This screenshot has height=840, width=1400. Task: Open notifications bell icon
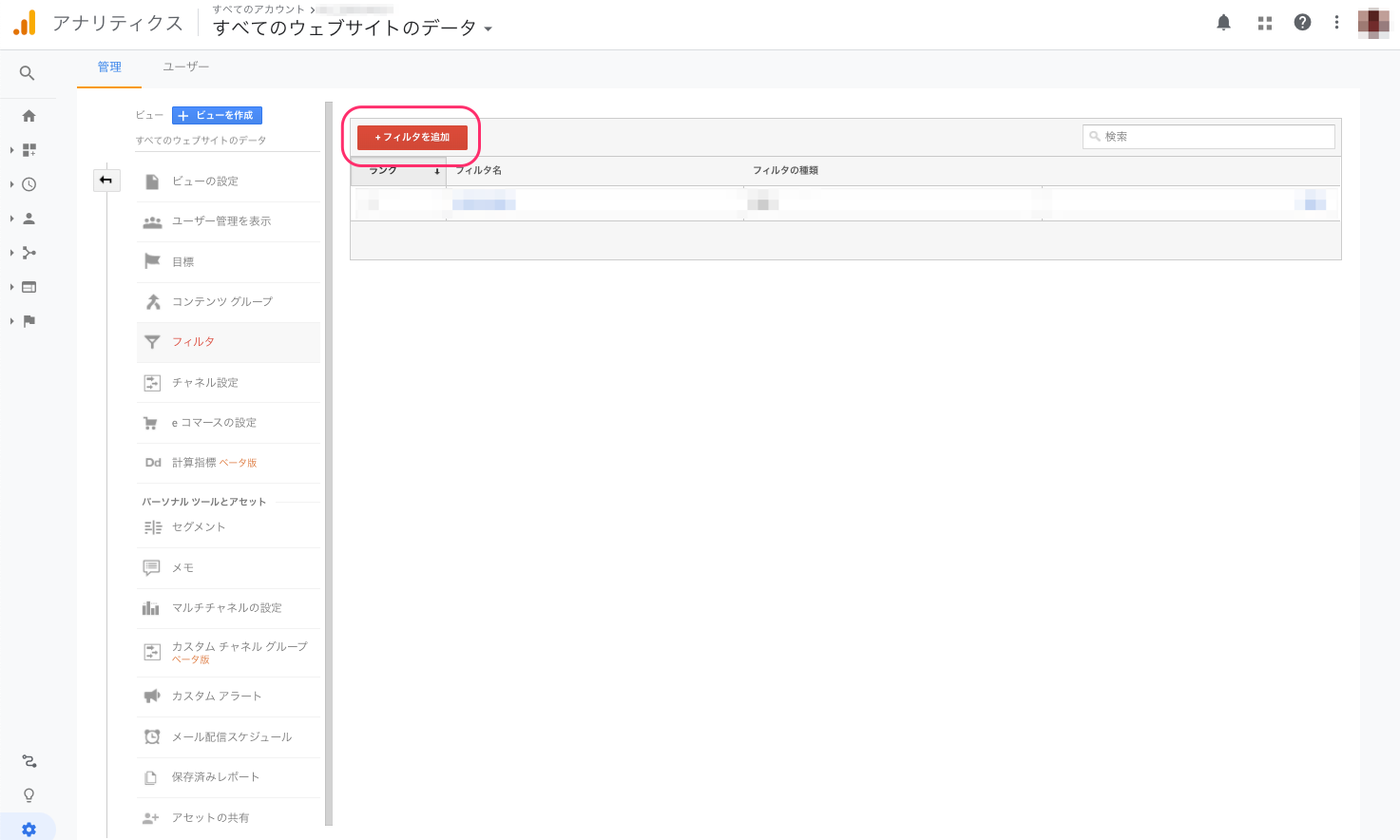coord(1223,23)
